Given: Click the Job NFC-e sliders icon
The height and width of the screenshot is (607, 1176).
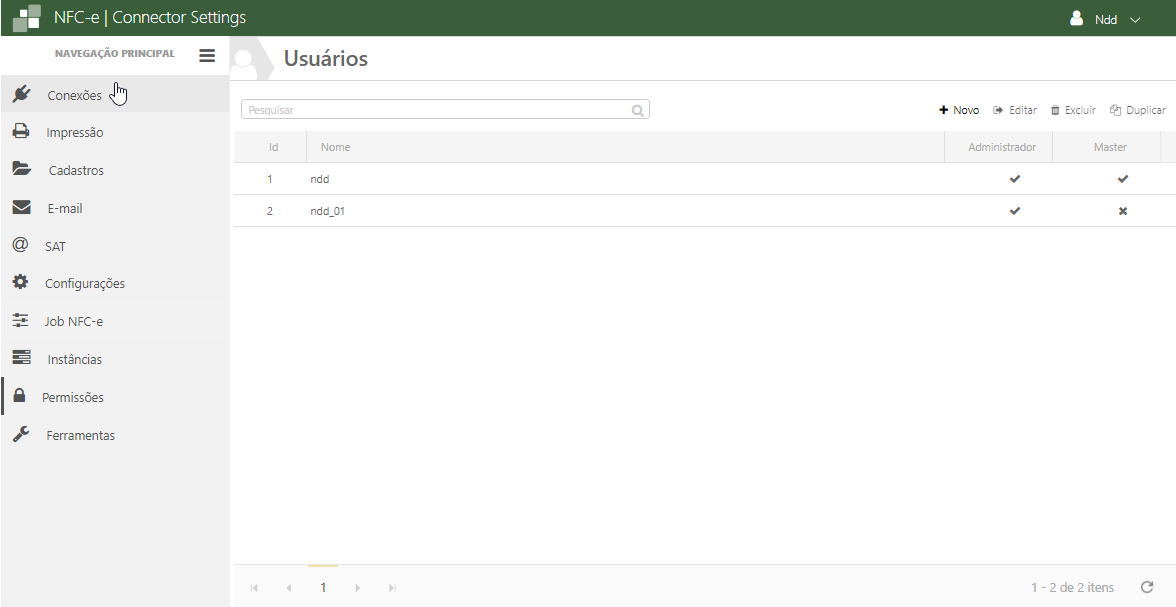Looking at the screenshot, I should (20, 321).
